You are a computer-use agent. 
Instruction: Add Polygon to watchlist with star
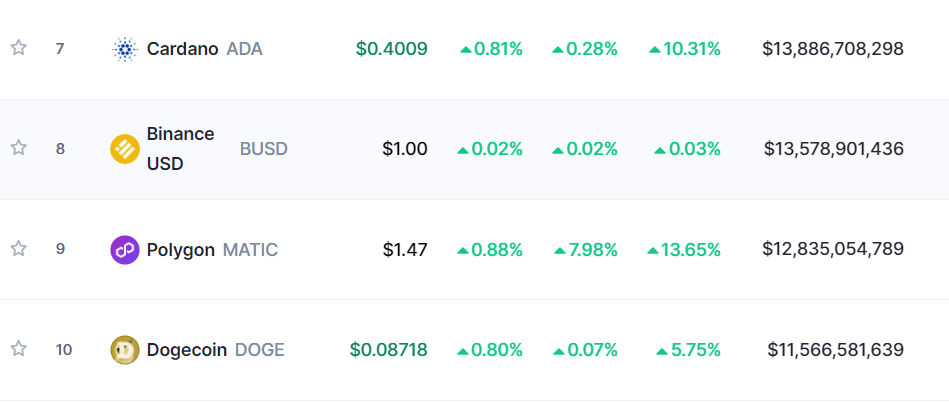(18, 248)
